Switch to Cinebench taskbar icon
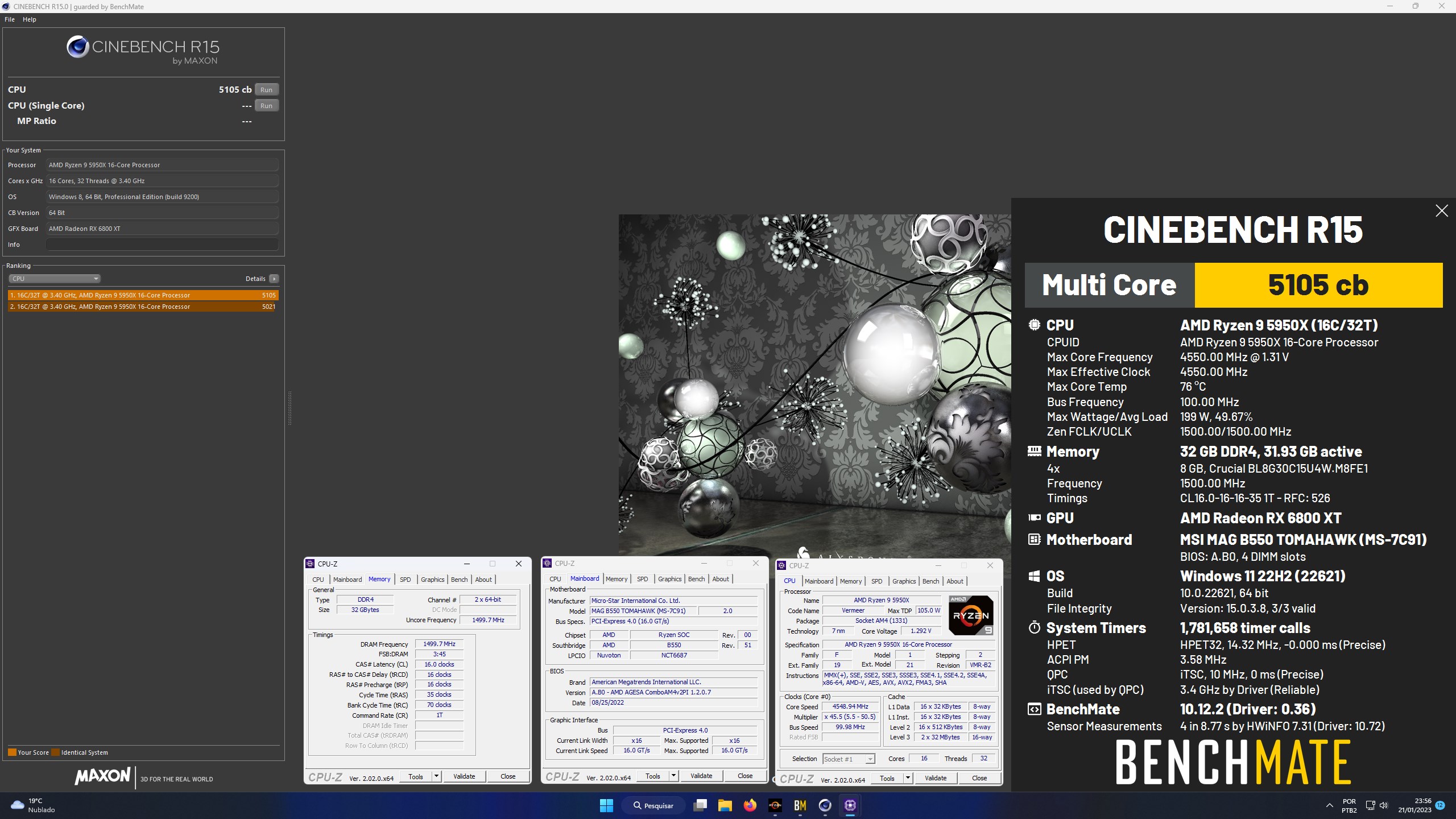 click(825, 805)
